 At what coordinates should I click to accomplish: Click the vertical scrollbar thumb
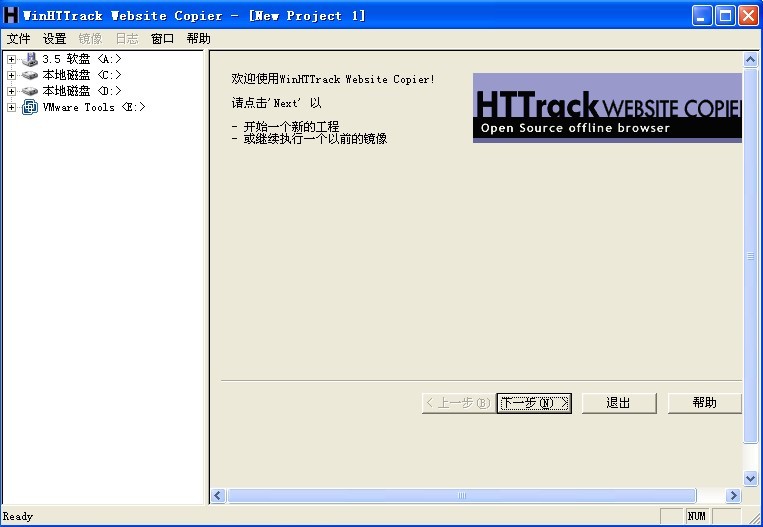pos(750,256)
